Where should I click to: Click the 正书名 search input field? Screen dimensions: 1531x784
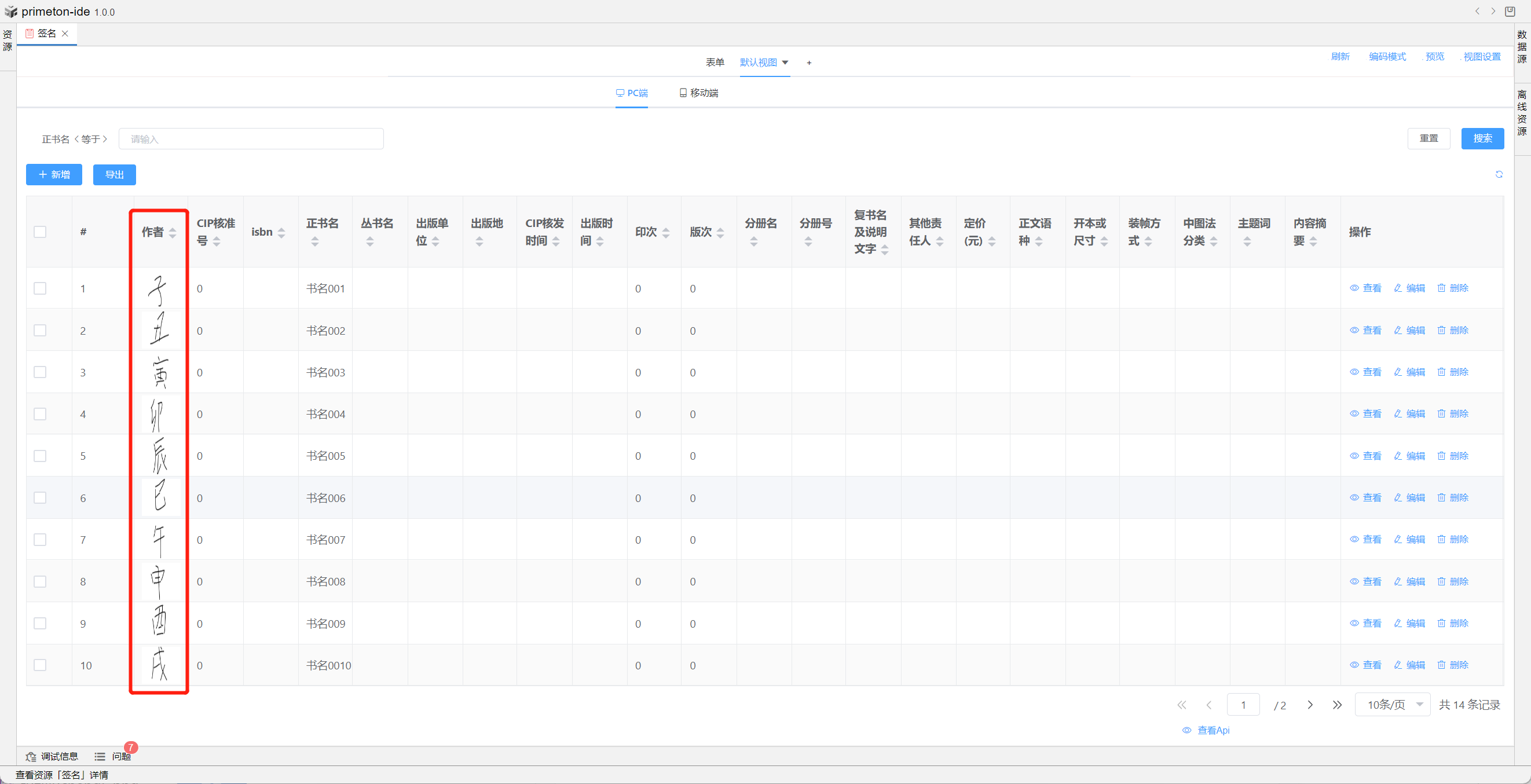251,139
